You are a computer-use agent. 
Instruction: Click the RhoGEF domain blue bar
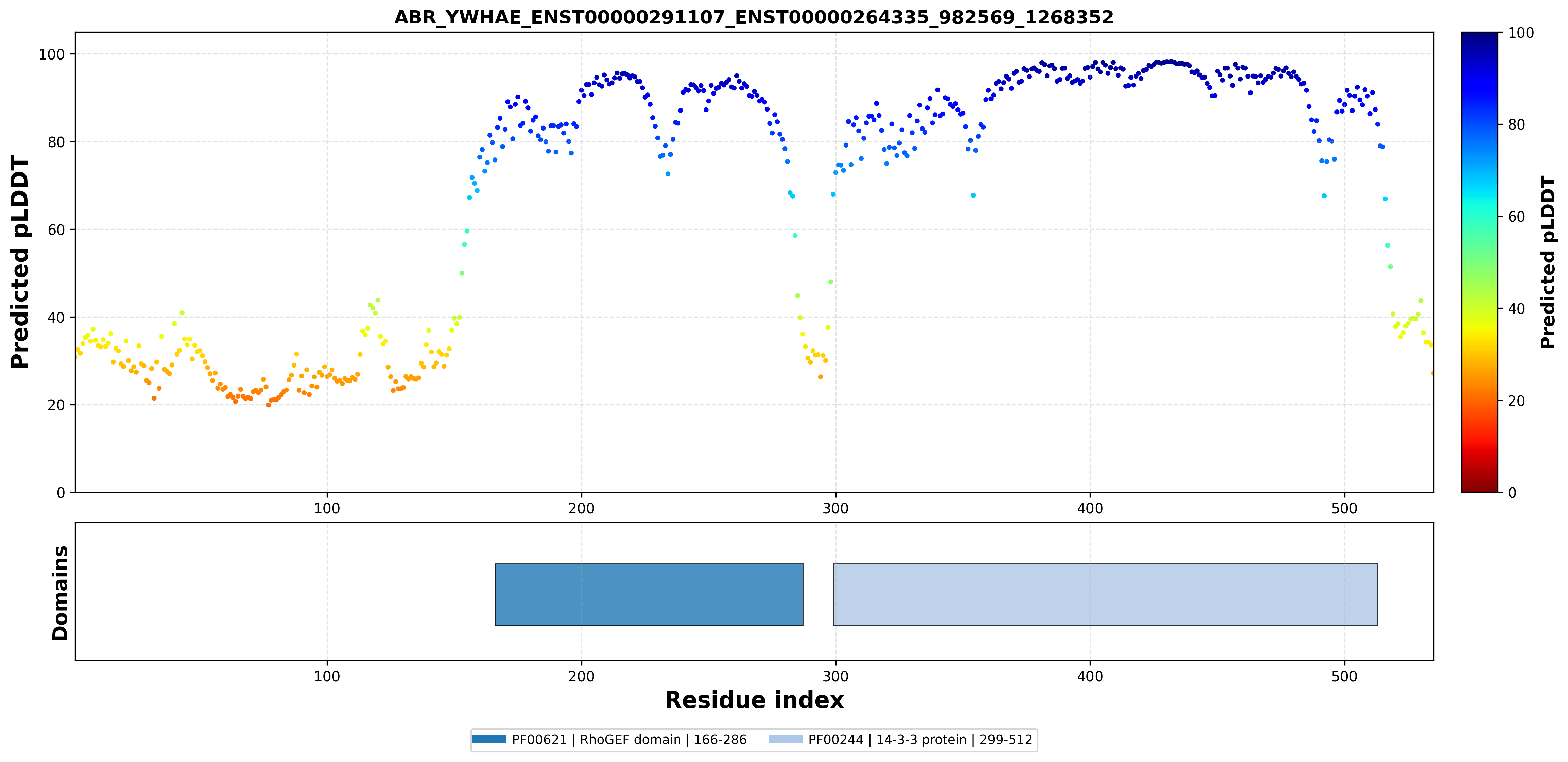pyautogui.click(x=648, y=594)
